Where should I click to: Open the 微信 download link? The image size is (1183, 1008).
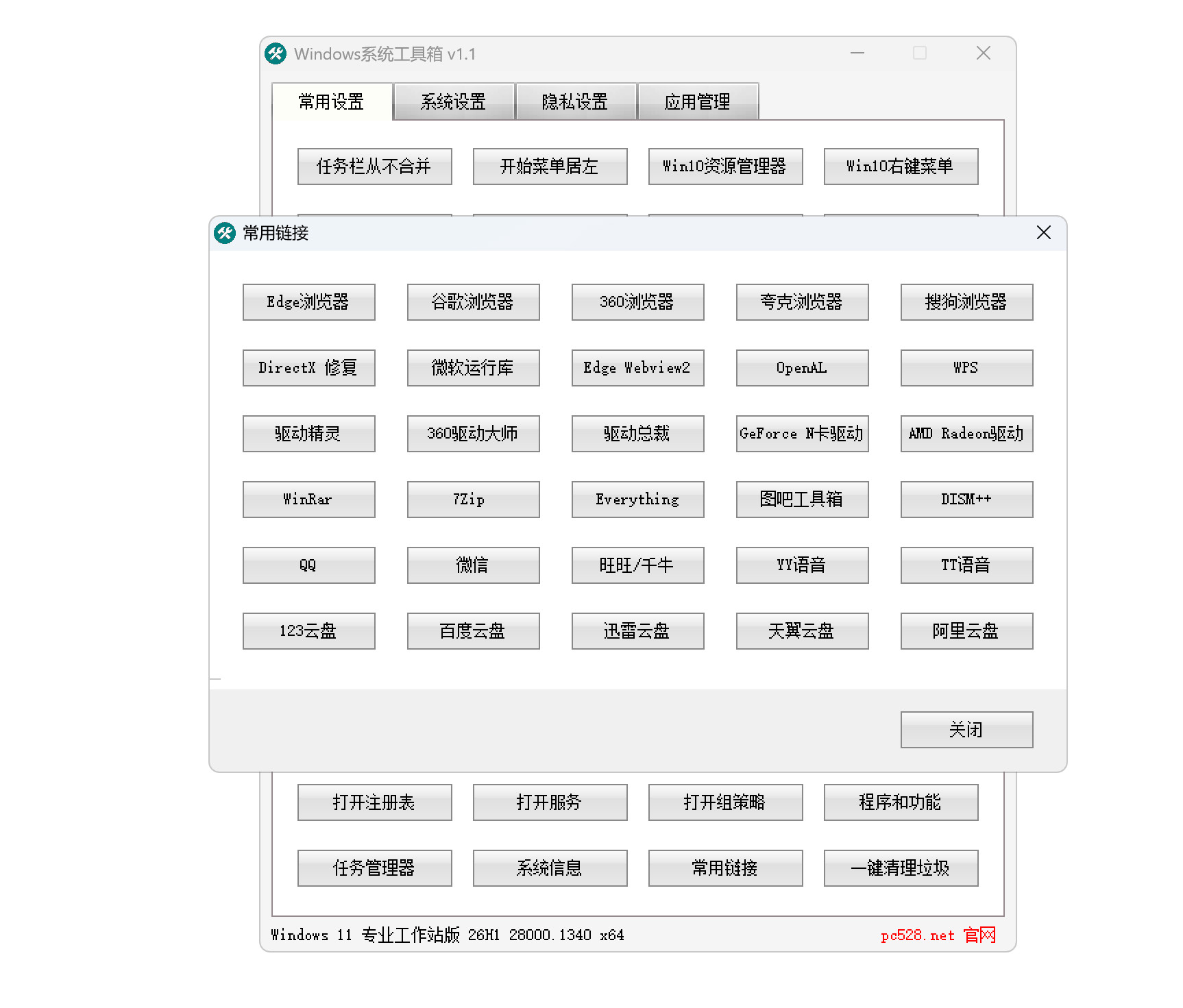point(473,565)
